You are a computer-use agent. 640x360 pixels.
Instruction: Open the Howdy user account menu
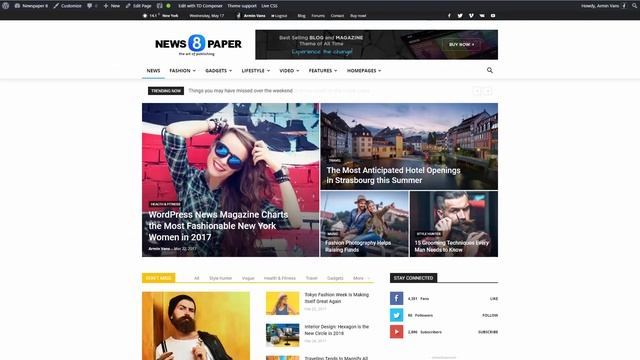point(603,6)
